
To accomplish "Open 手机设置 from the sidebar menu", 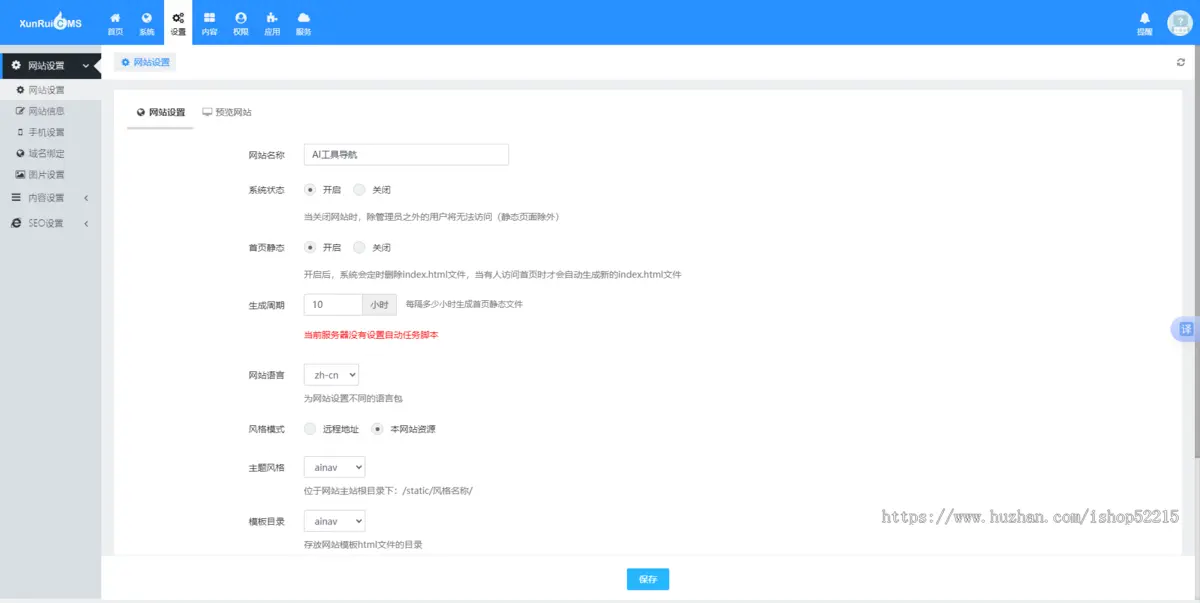I will (47, 131).
